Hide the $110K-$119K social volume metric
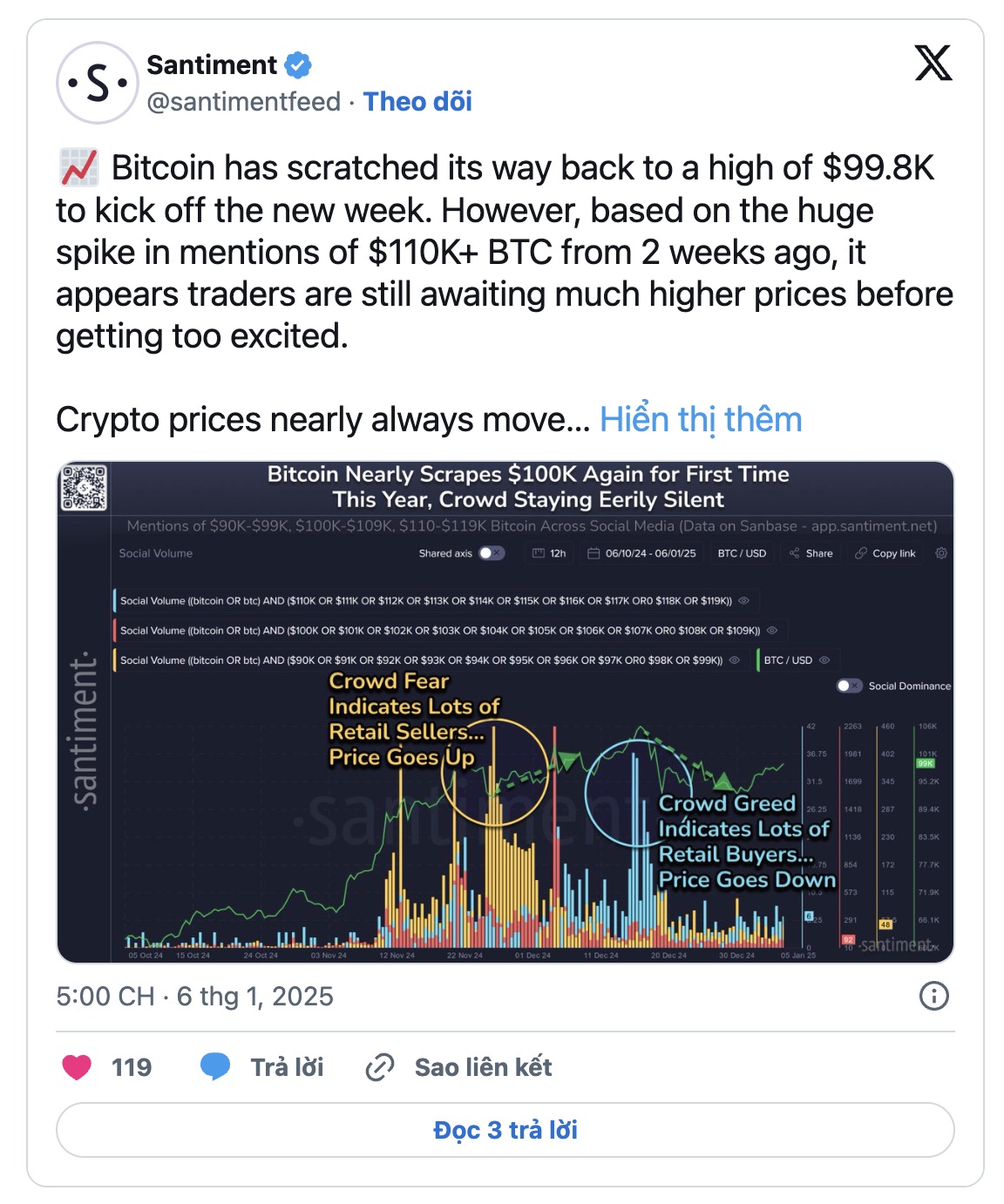 pyautogui.click(x=743, y=600)
